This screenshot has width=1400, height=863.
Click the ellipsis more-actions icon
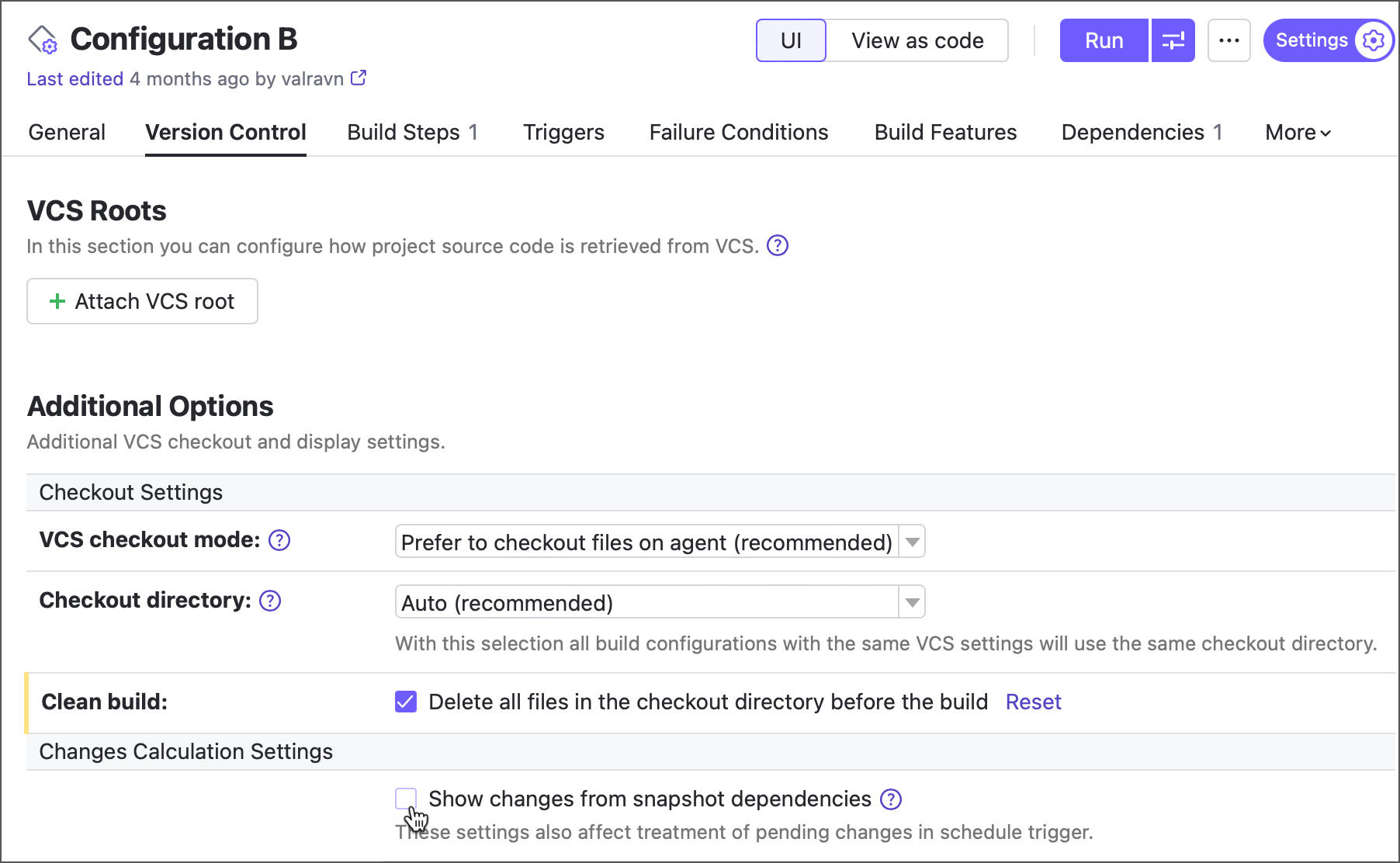click(1228, 40)
